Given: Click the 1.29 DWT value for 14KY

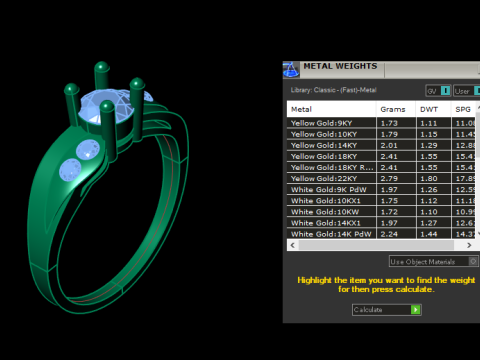Looking at the screenshot, I should click(x=429, y=145).
